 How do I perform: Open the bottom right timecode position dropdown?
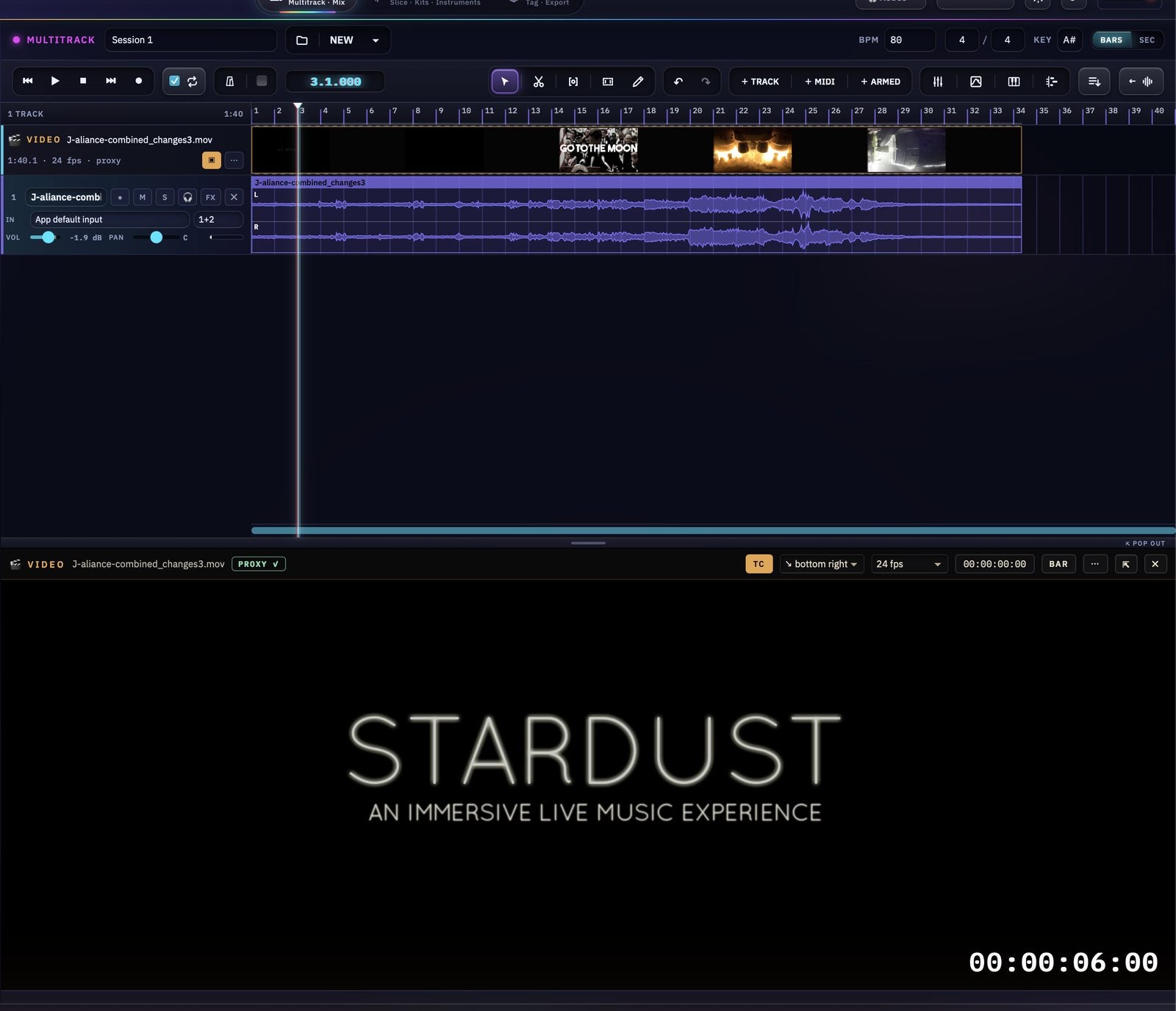821,564
